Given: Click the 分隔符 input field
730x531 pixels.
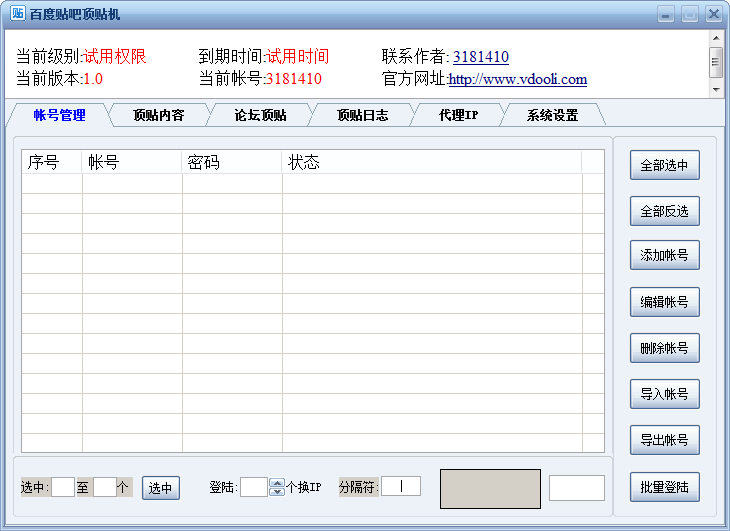Looking at the screenshot, I should click(401, 486).
